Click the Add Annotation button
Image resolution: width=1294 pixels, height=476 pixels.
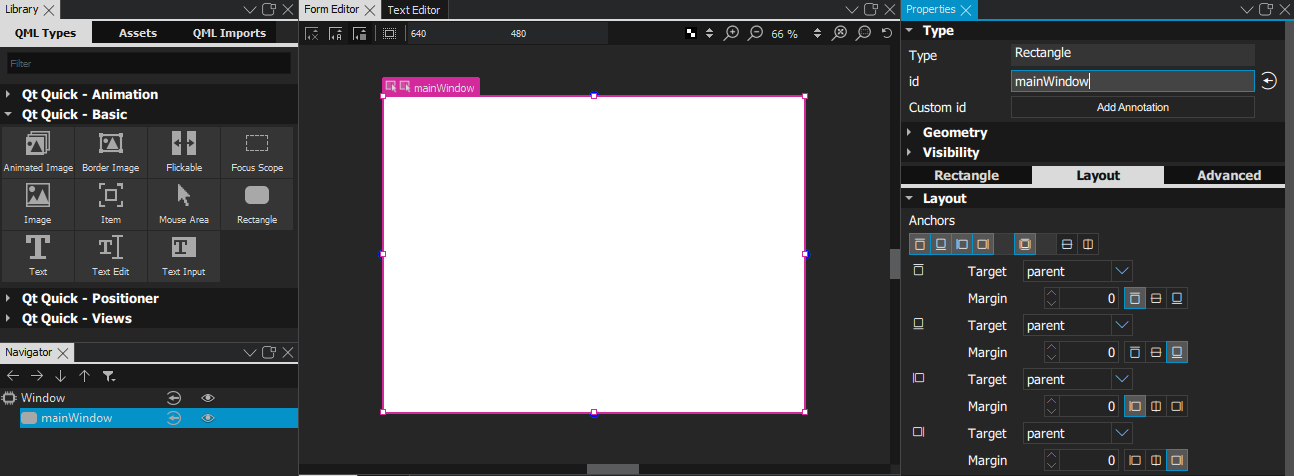1132,107
